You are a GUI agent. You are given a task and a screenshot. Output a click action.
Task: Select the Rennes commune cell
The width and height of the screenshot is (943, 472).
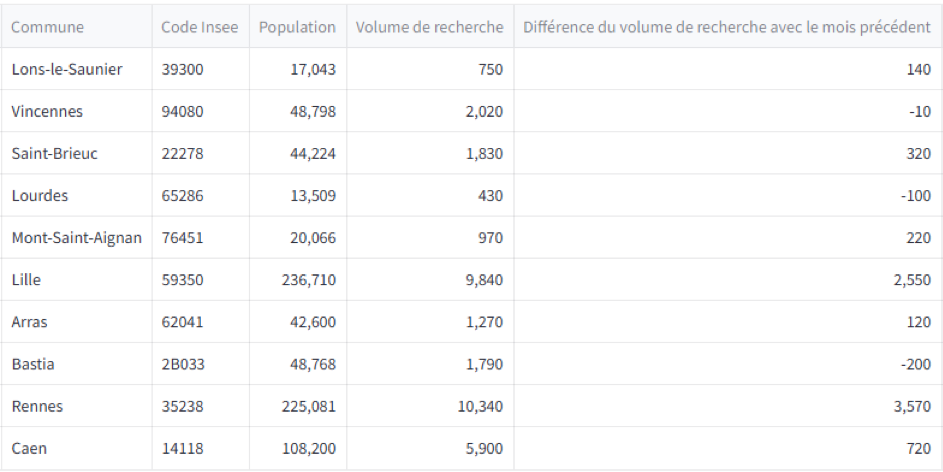coord(37,406)
